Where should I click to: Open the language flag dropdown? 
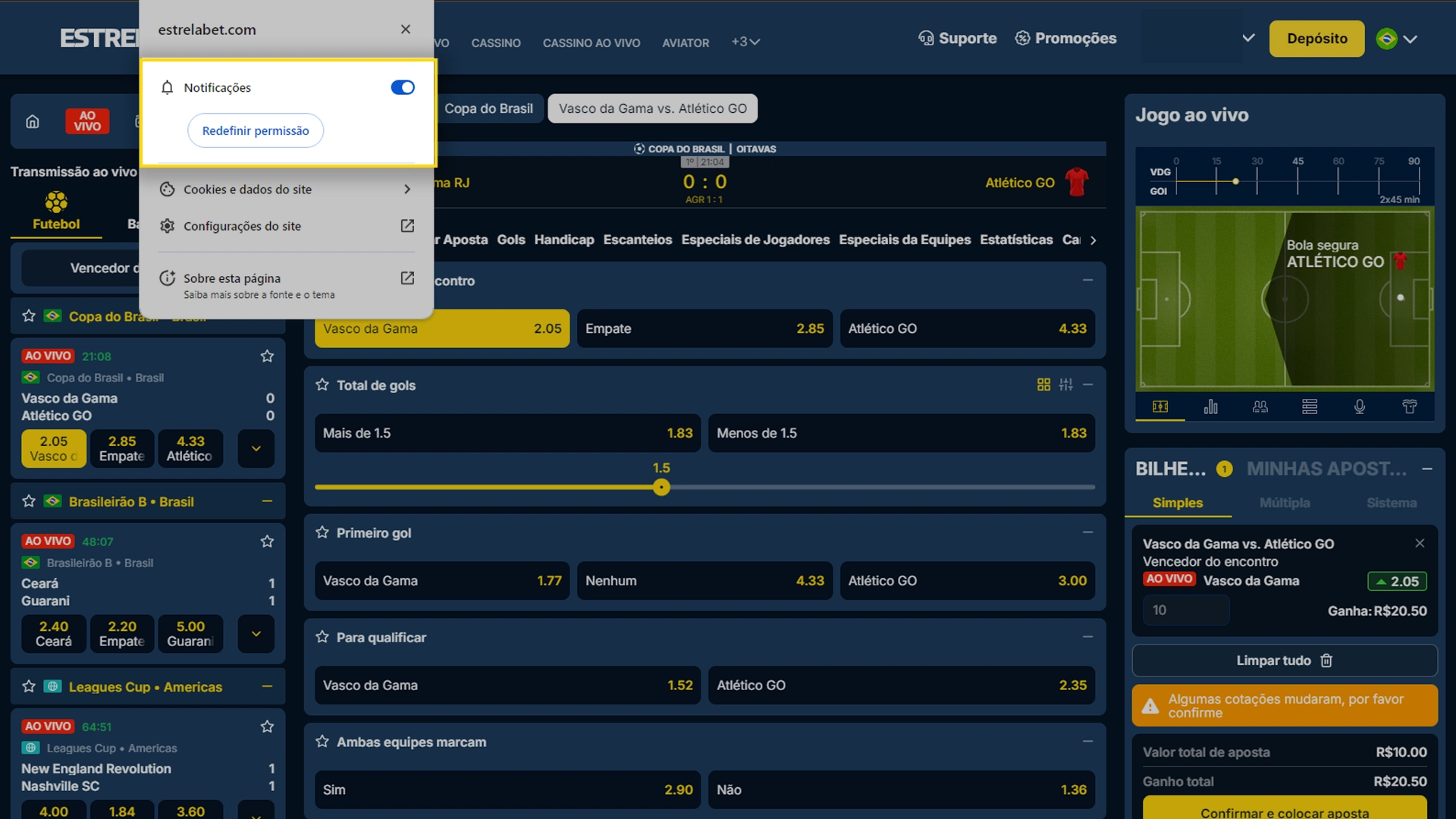click(x=1397, y=39)
